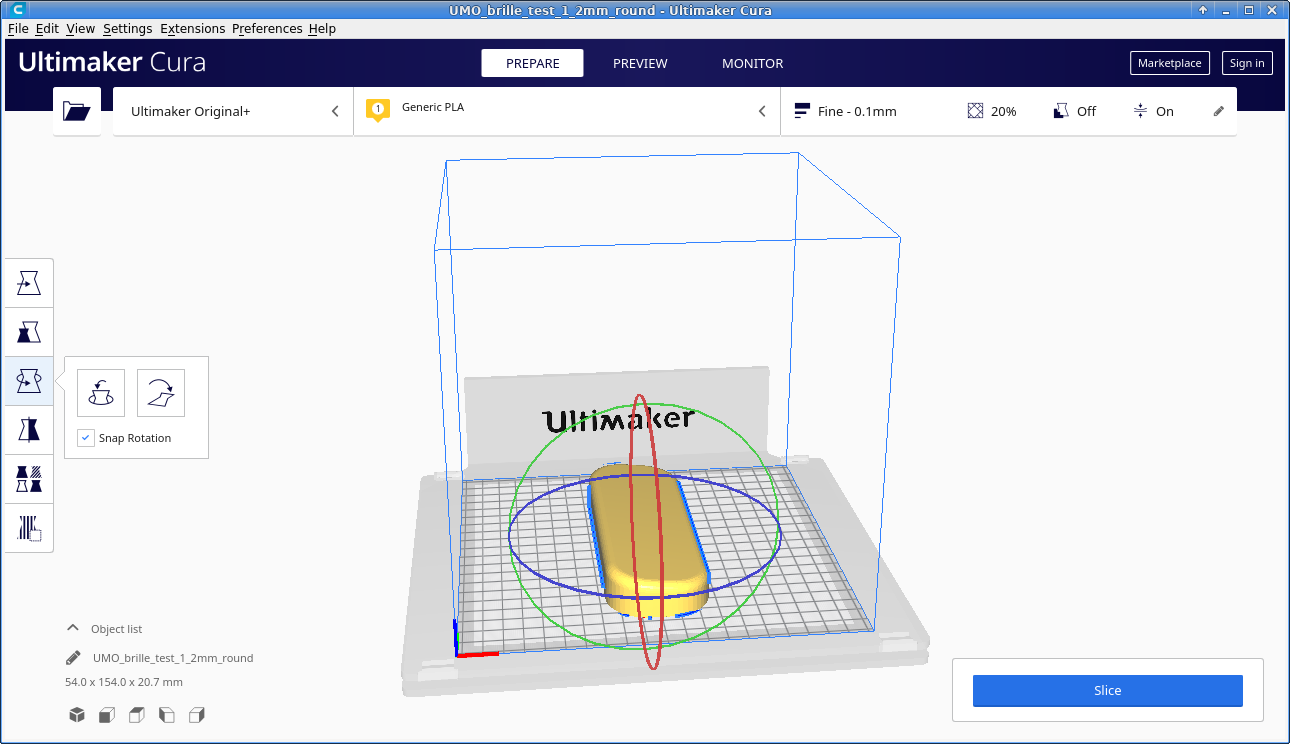Viewport: 1290px width, 744px height.
Task: Click the infill 20% icon
Action: pos(975,111)
